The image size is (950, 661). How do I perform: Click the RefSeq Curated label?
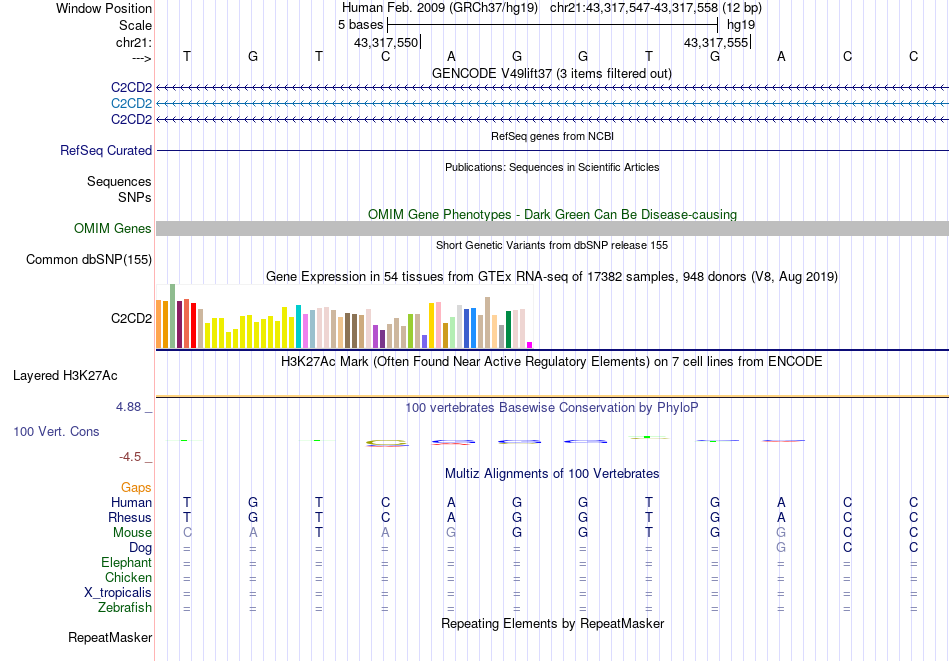coord(106,150)
